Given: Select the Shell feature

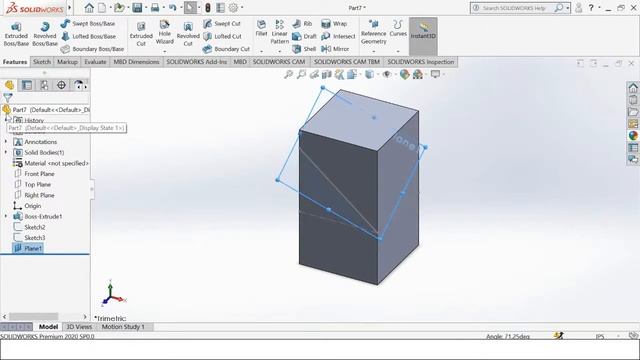Looking at the screenshot, I should (x=304, y=49).
